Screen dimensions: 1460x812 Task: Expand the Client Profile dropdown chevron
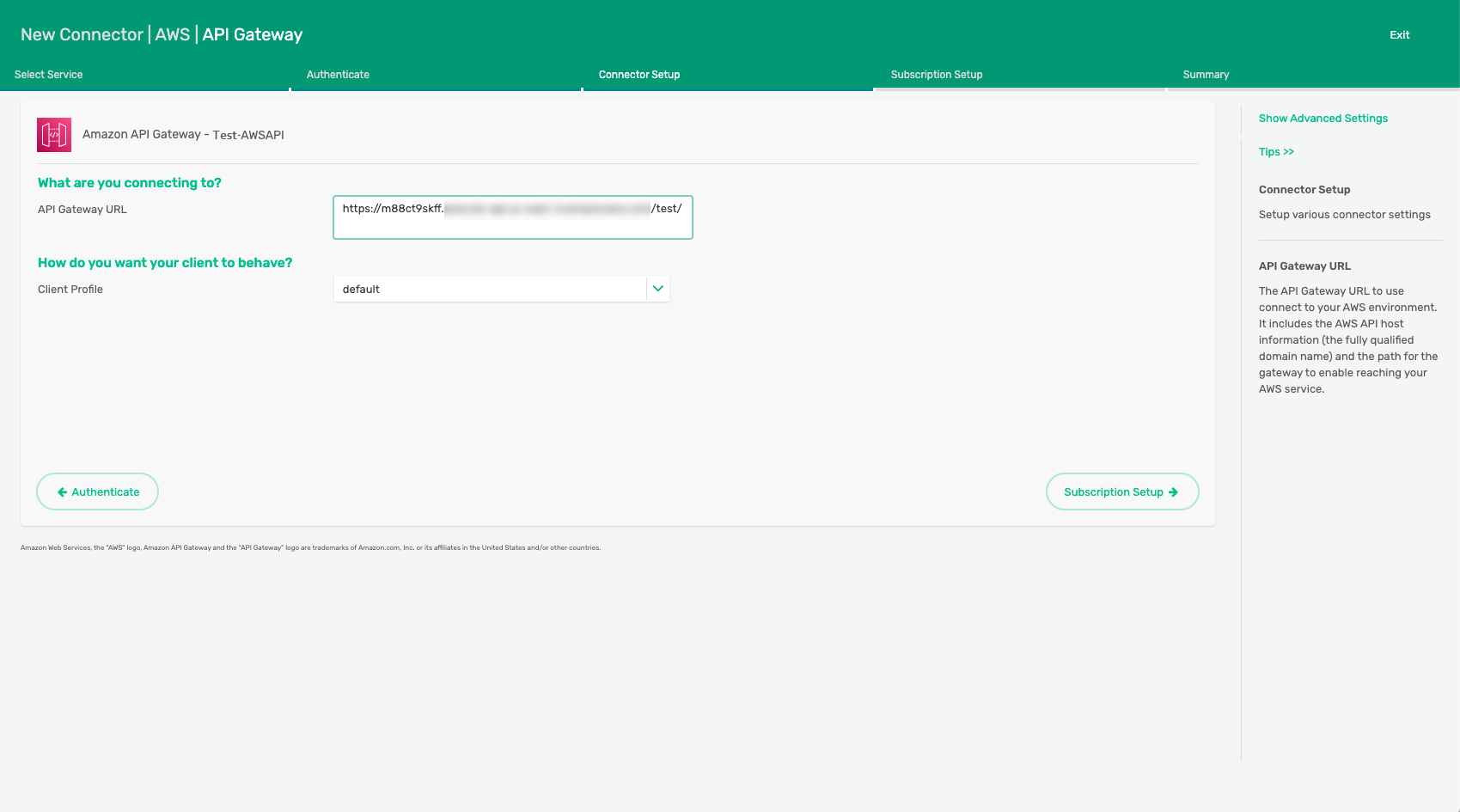(x=658, y=289)
